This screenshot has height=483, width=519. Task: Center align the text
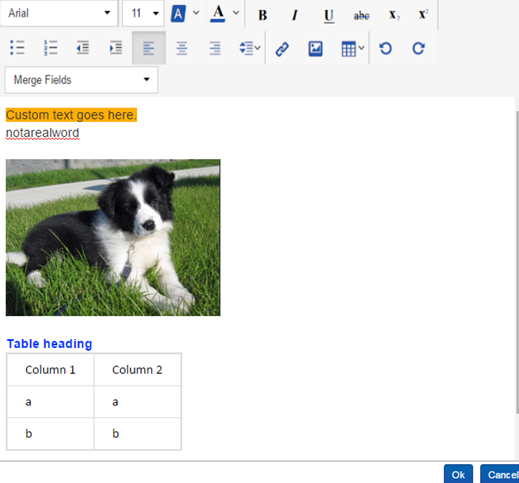[x=182, y=48]
